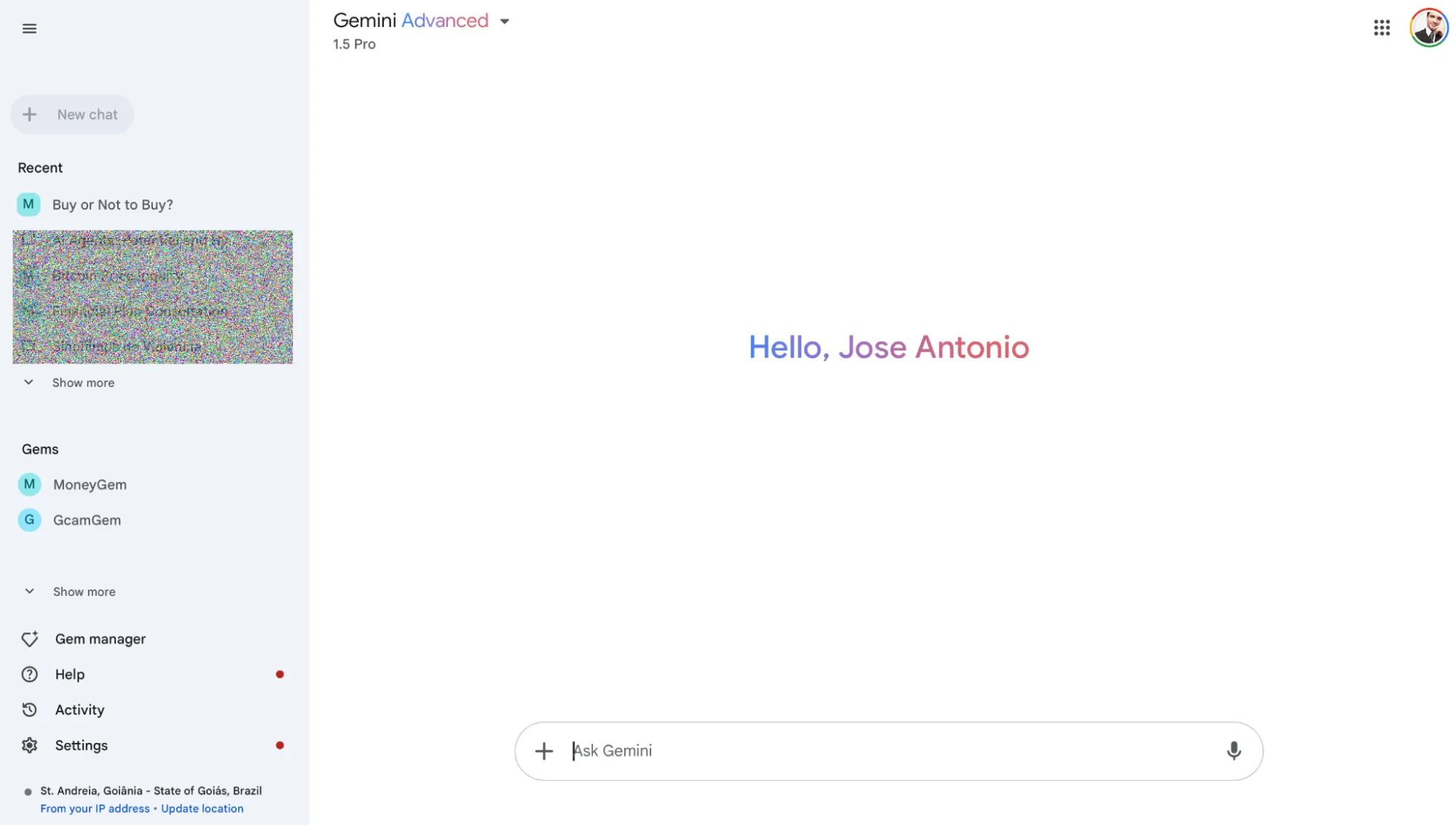Select the MoneyGem gem
The height and width of the screenshot is (826, 1456).
coord(90,484)
